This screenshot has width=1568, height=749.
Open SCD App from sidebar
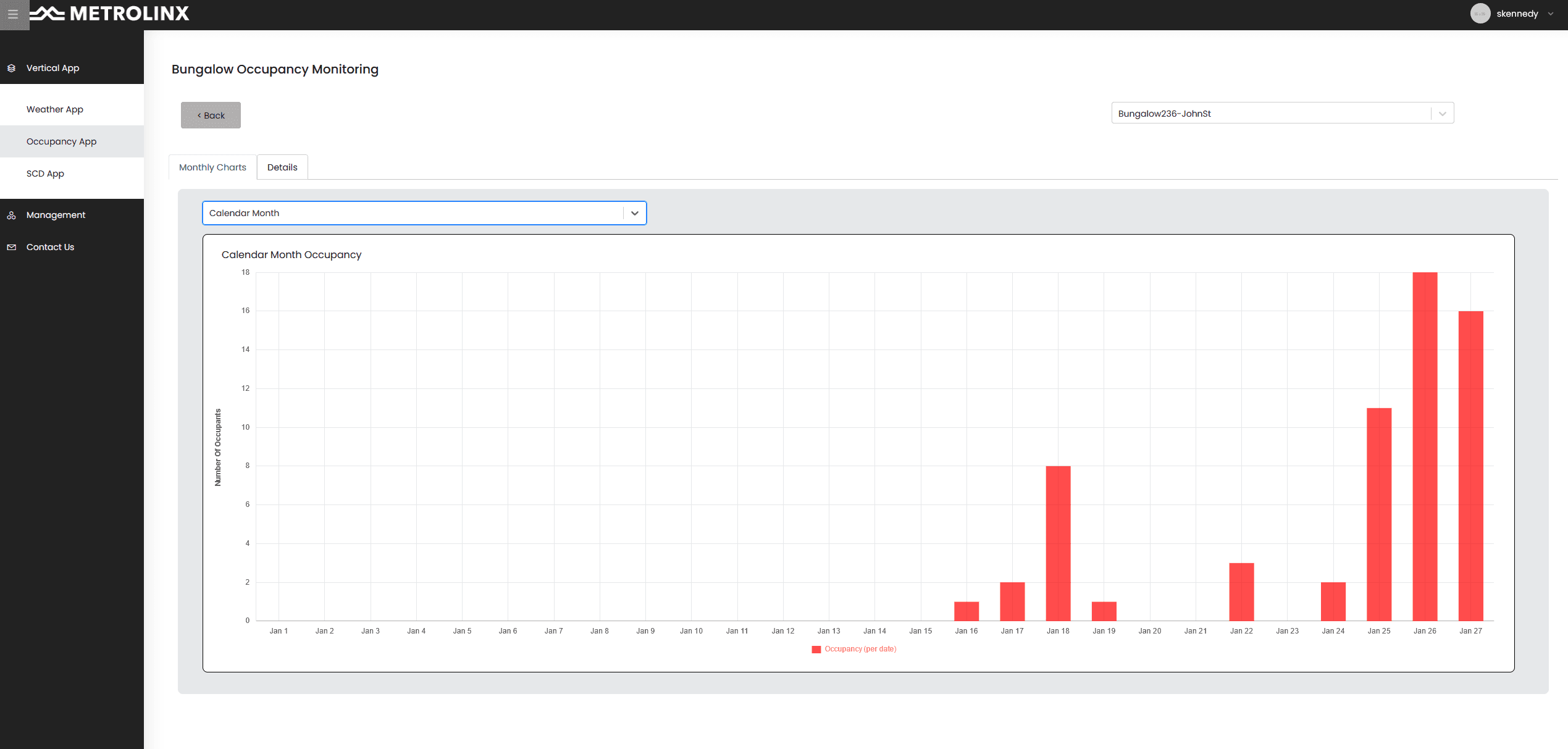(x=72, y=174)
